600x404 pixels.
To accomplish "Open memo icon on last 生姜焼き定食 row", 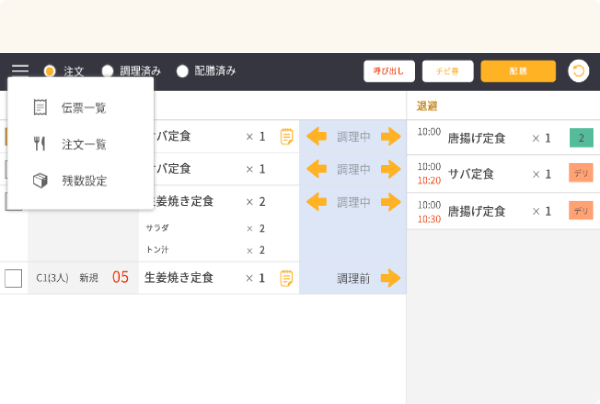I will pos(286,278).
